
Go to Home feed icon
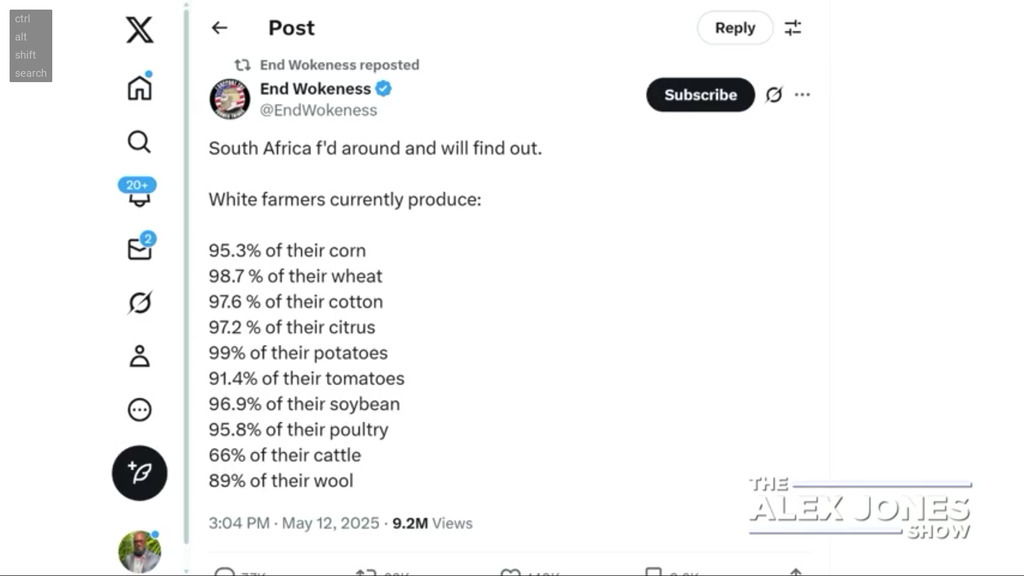[x=140, y=88]
